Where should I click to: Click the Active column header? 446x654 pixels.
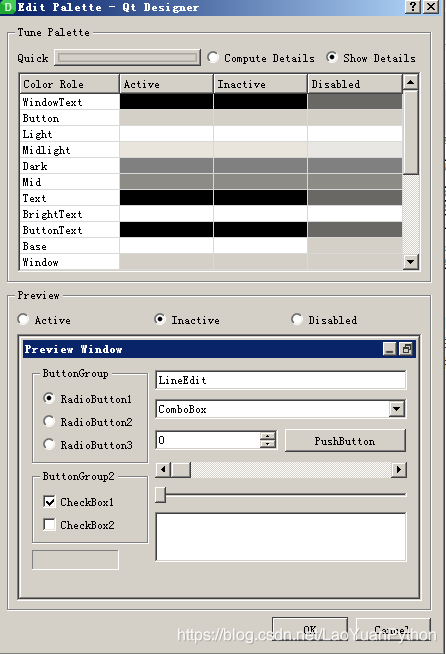click(166, 84)
